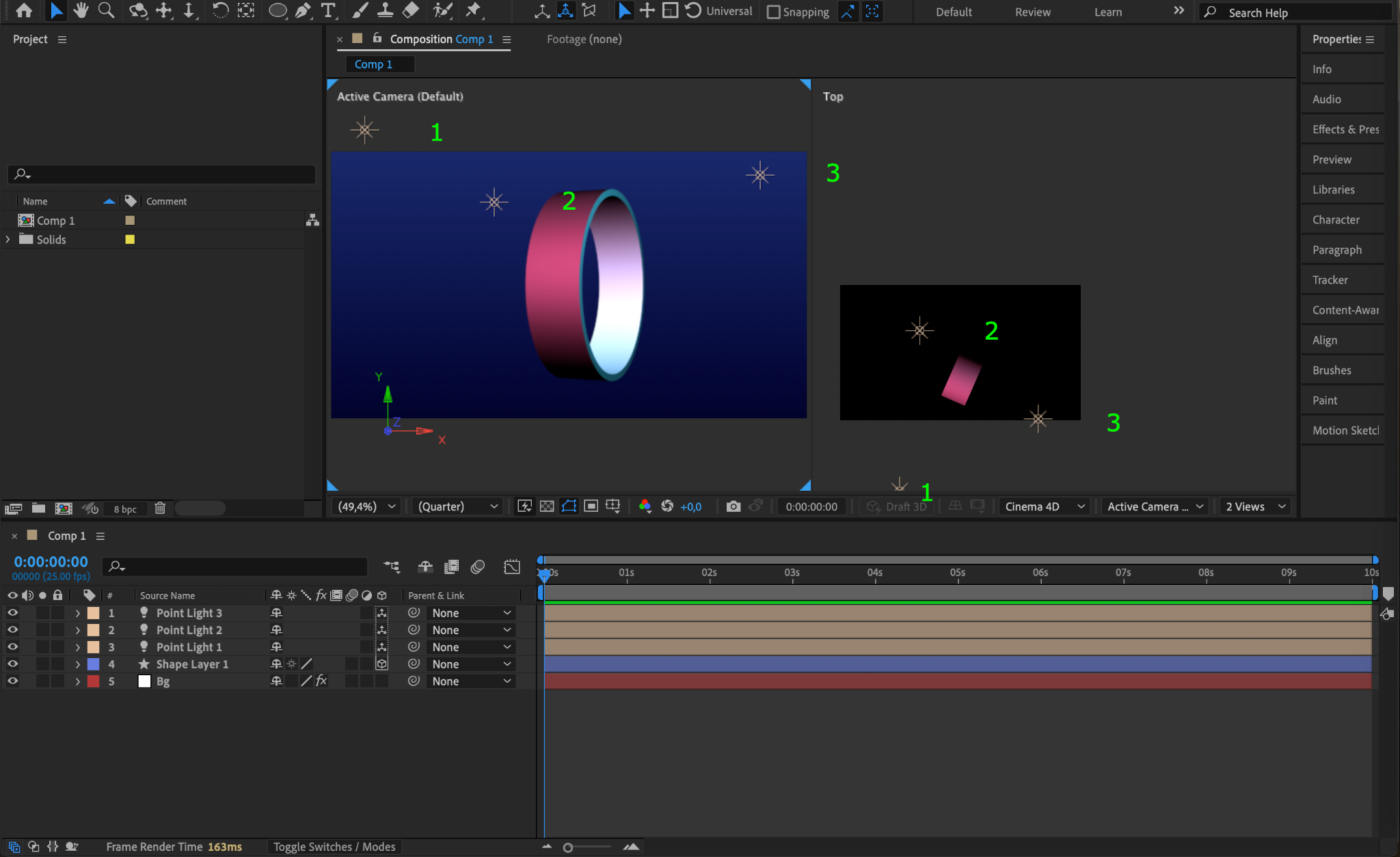Select the Zoom tool in the toolbar
This screenshot has height=857, width=1400.
coord(106,10)
